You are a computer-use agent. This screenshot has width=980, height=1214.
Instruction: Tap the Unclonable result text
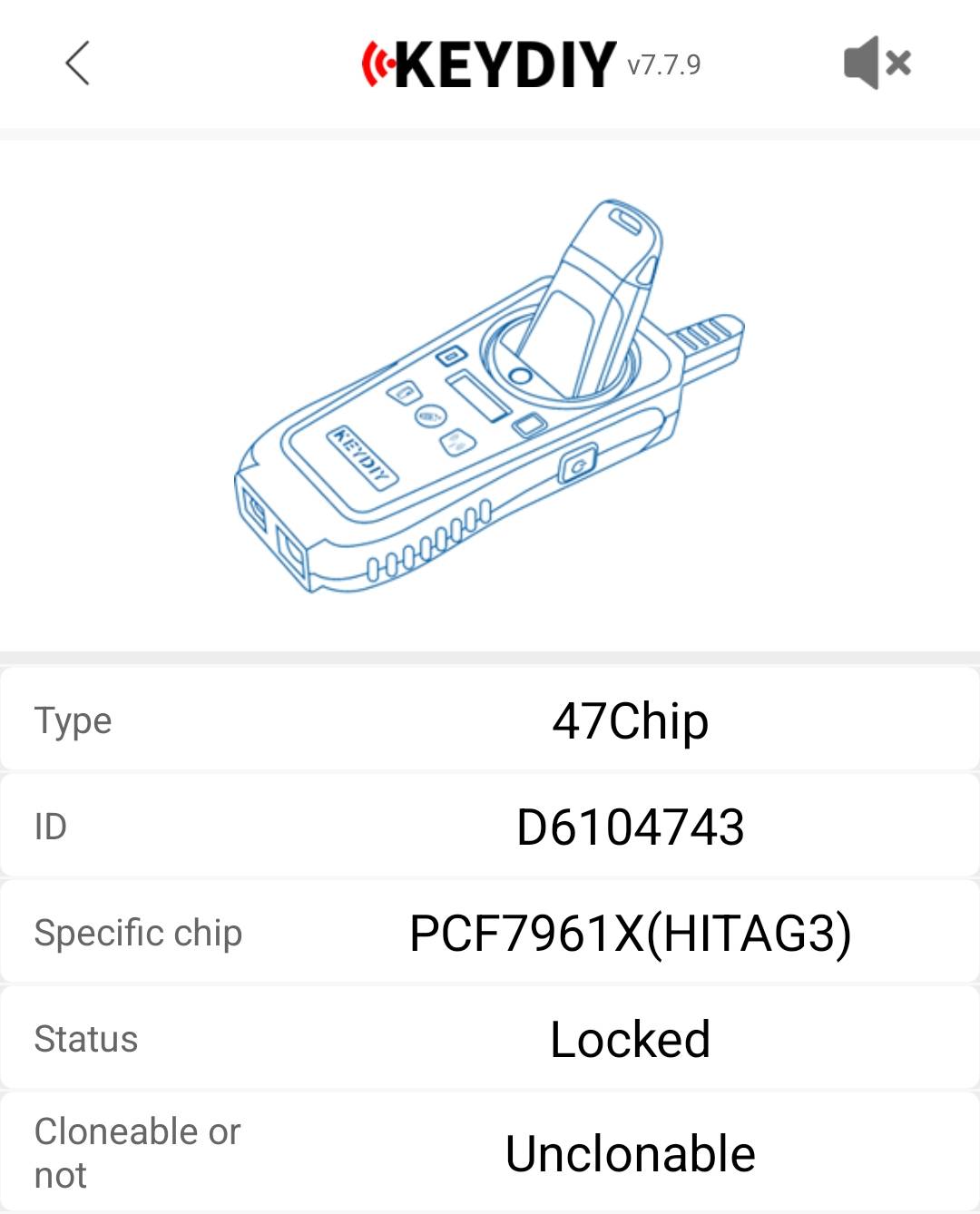pos(631,1153)
